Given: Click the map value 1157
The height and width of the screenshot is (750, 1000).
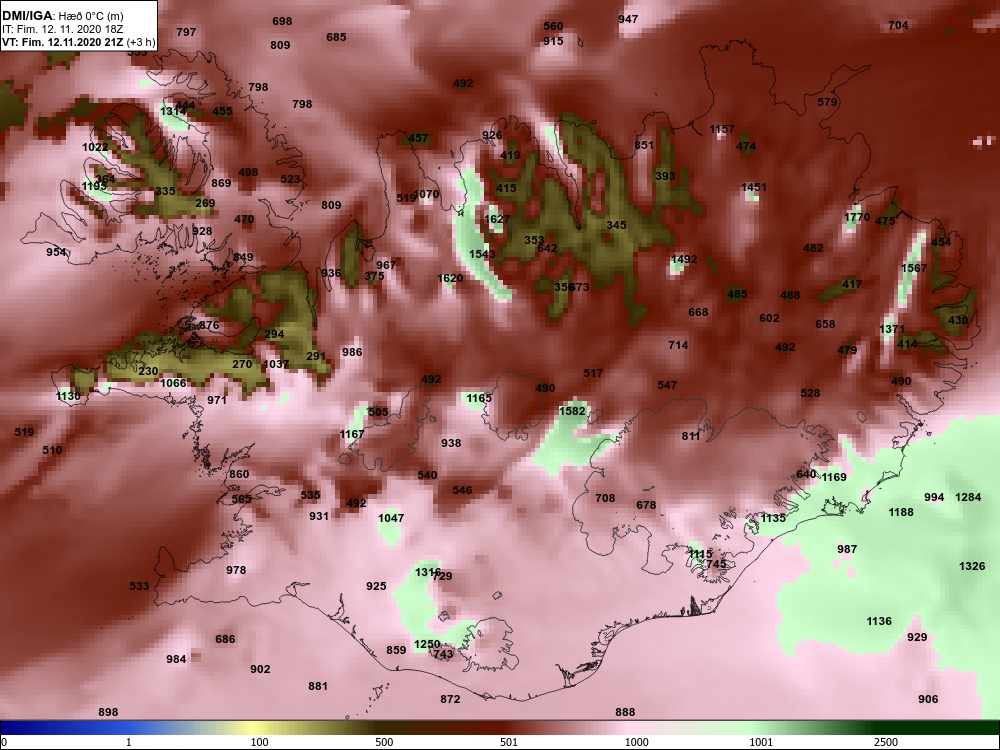Looking at the screenshot, I should (x=722, y=129).
